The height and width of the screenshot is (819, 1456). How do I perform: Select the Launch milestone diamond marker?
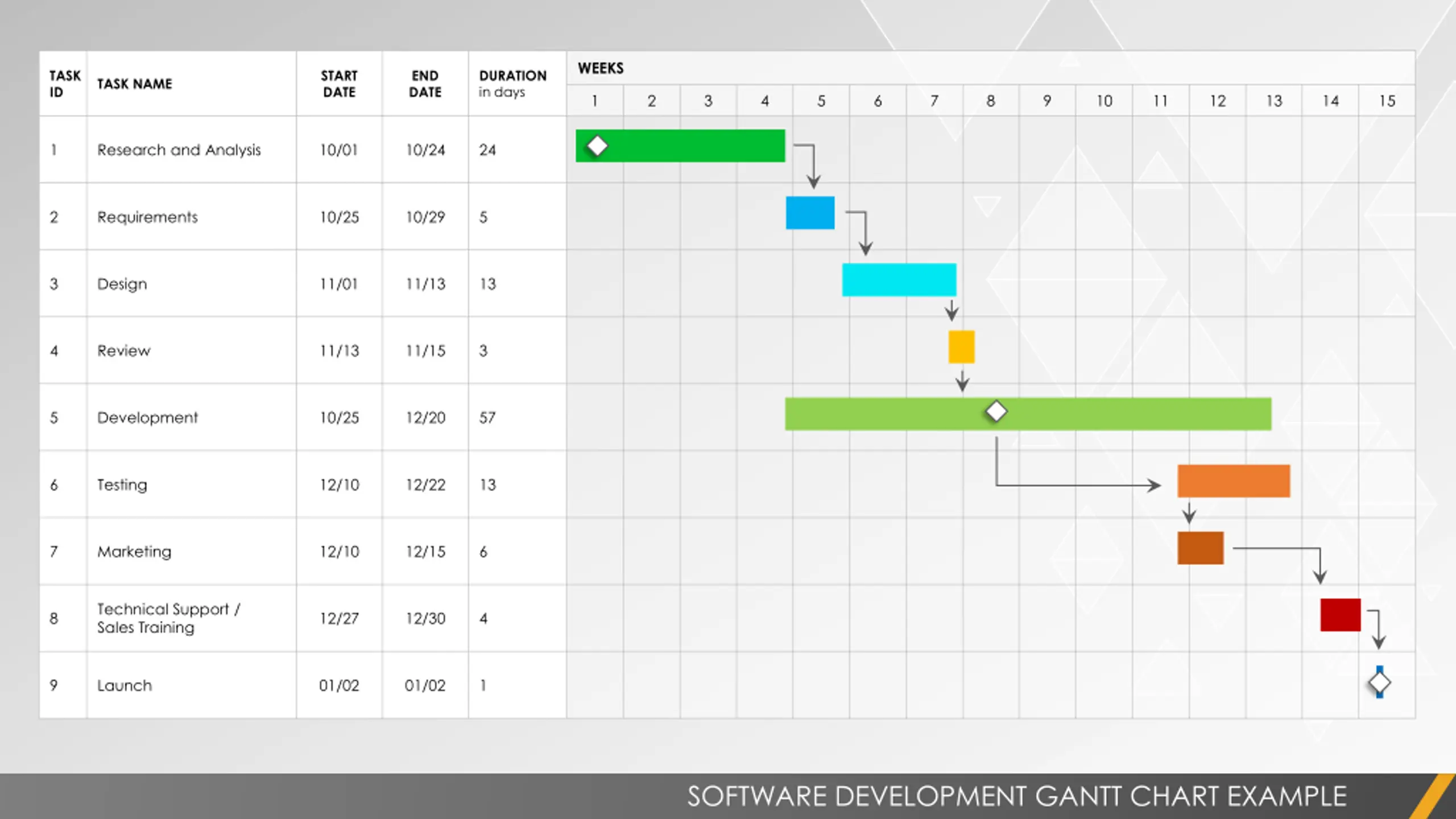pos(1379,682)
